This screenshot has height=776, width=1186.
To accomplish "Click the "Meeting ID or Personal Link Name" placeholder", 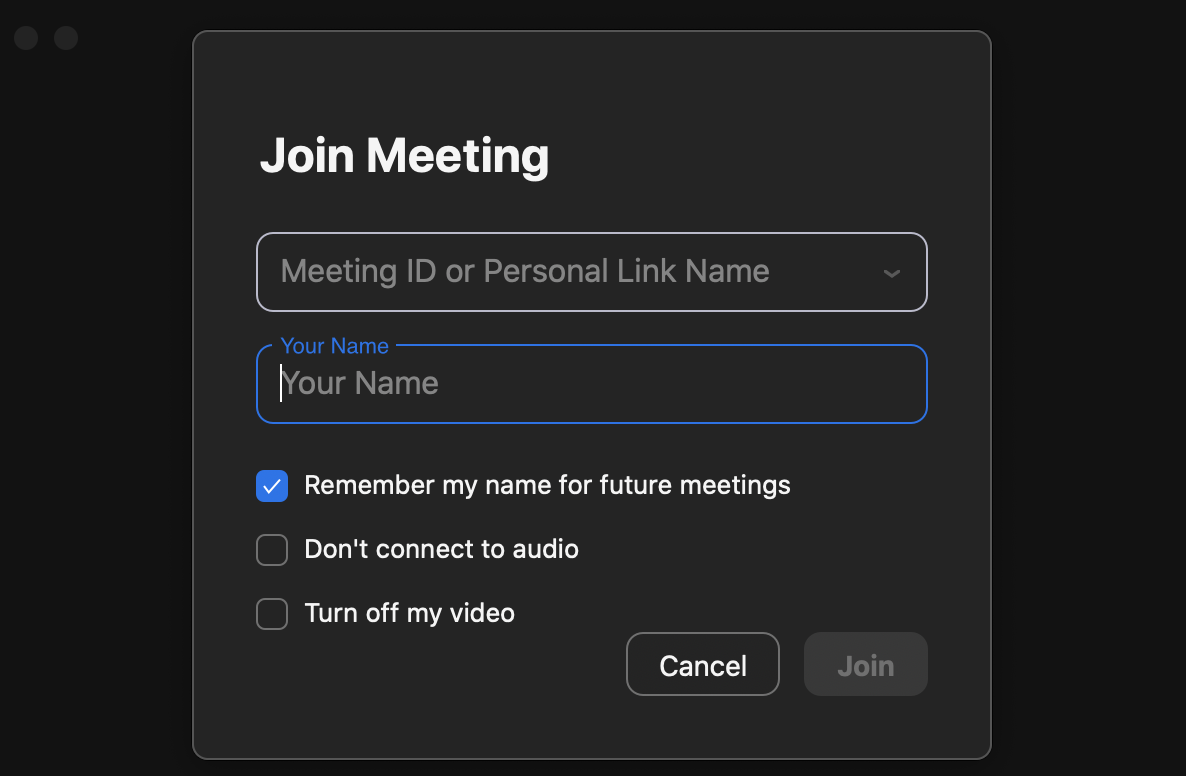I will (525, 272).
